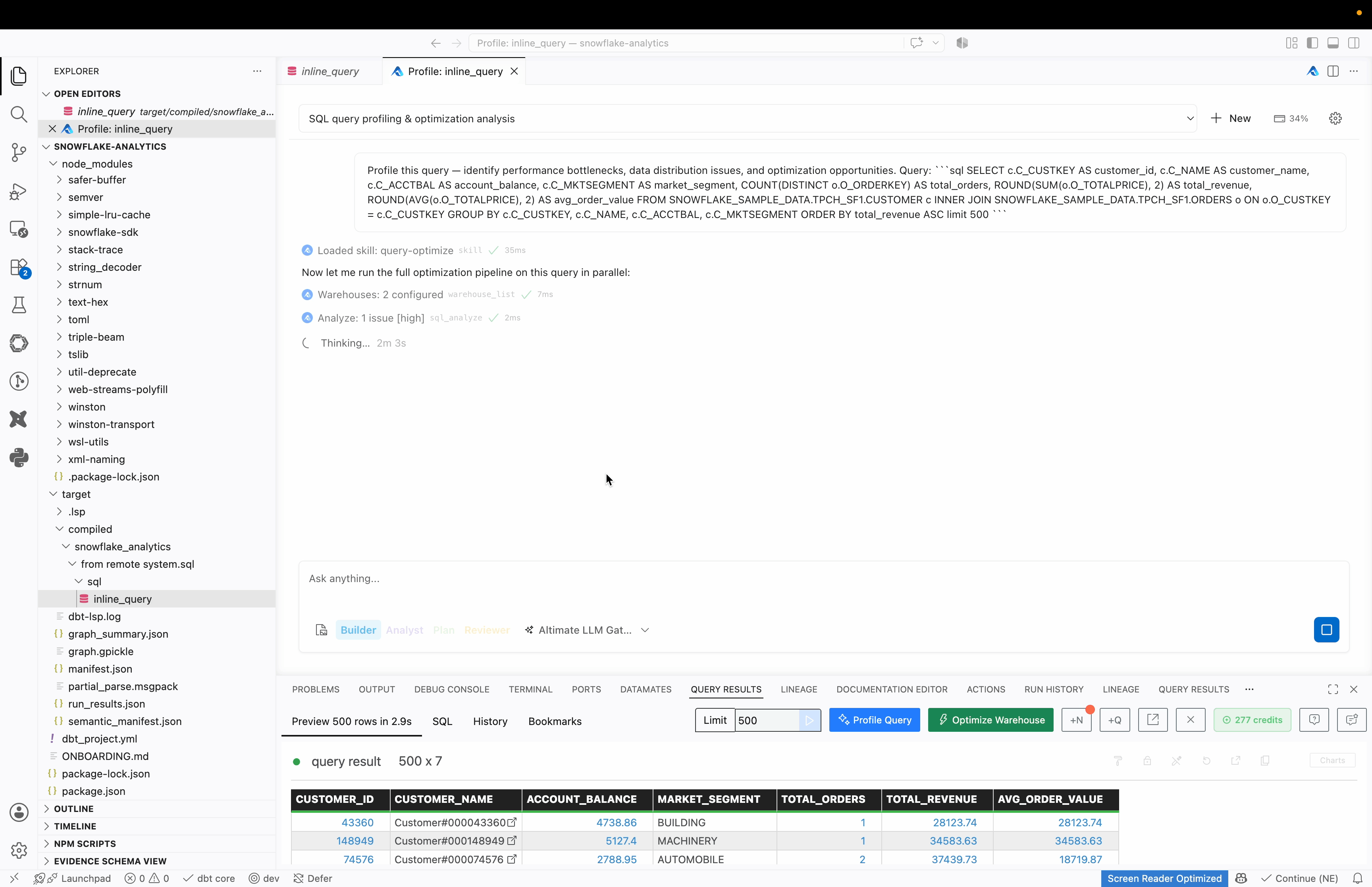Toggle bottom panel visibility in title bar
This screenshot has width=1372, height=887.
click(x=1333, y=42)
